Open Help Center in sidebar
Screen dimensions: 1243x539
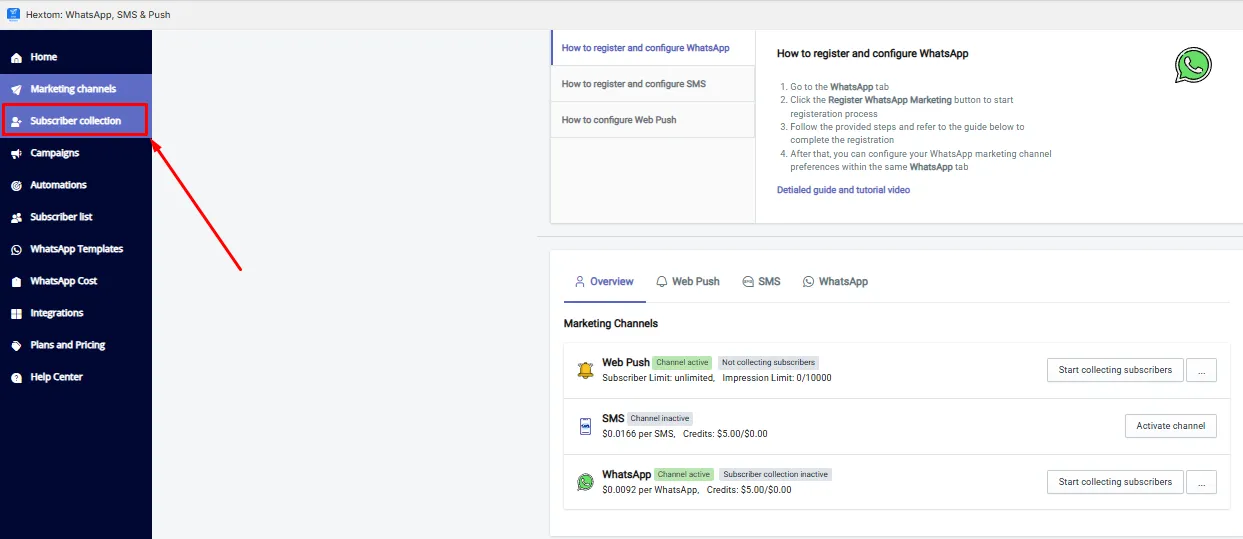point(76,377)
